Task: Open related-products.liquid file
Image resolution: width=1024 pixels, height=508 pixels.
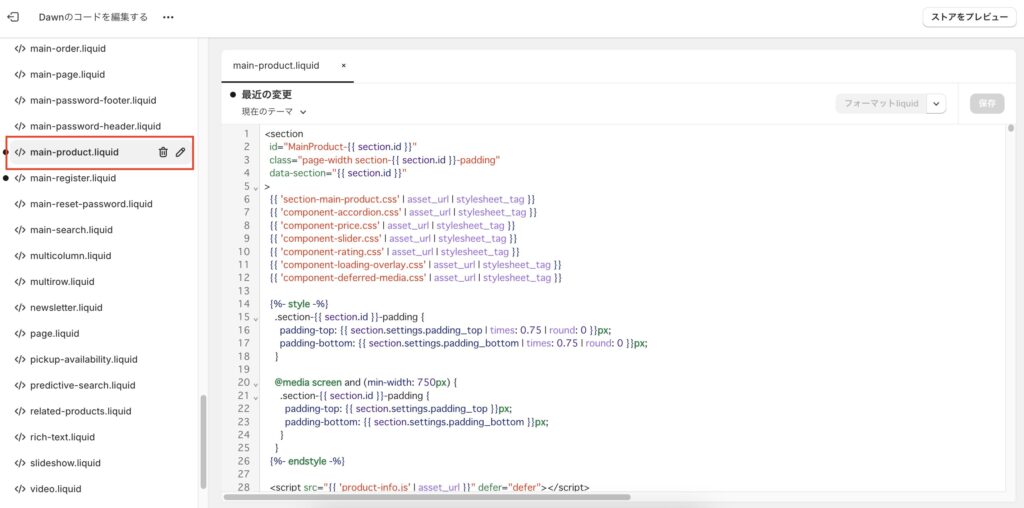Action: coord(80,411)
